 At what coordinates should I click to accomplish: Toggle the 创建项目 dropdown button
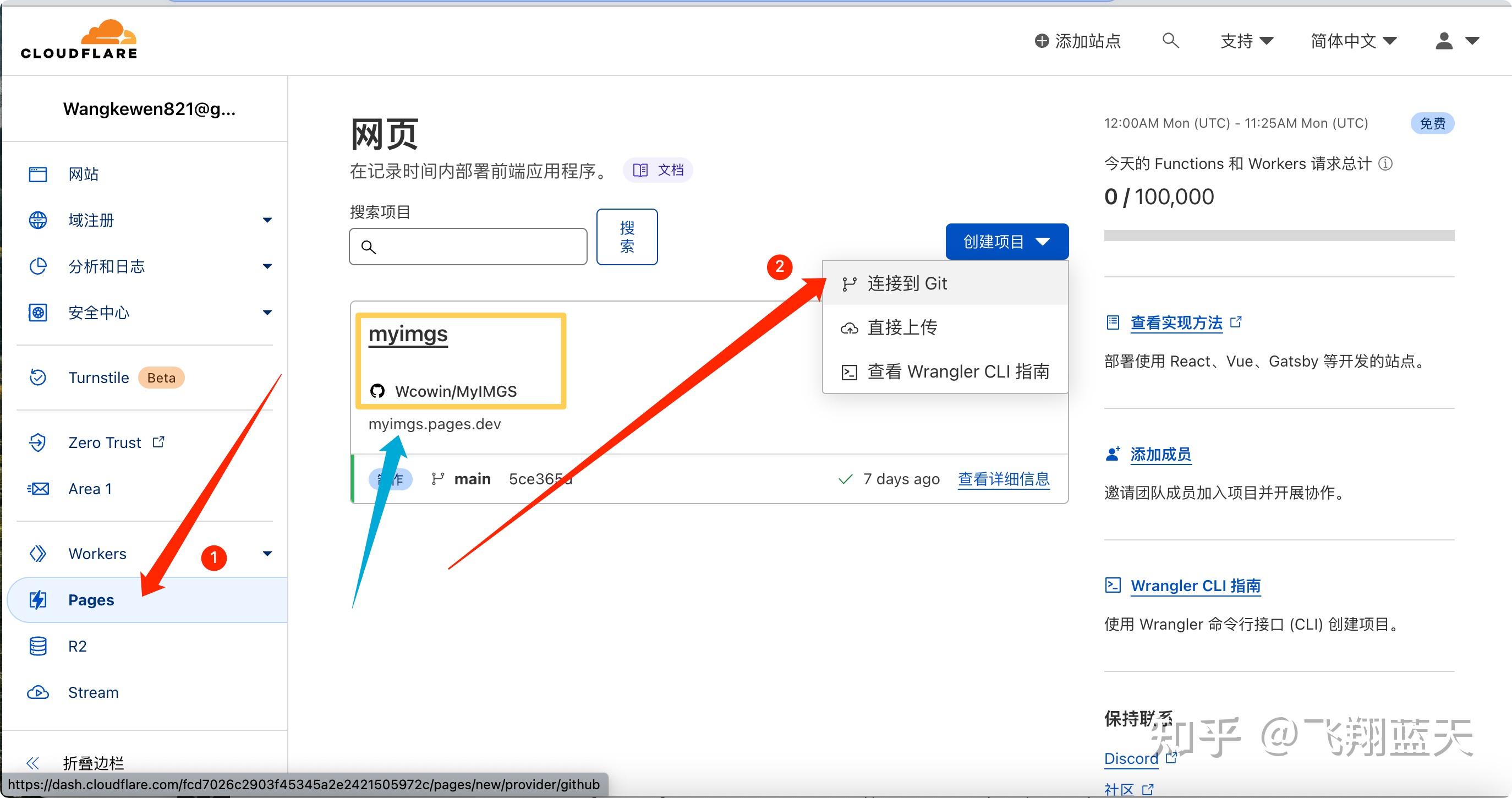pyautogui.click(x=1007, y=242)
